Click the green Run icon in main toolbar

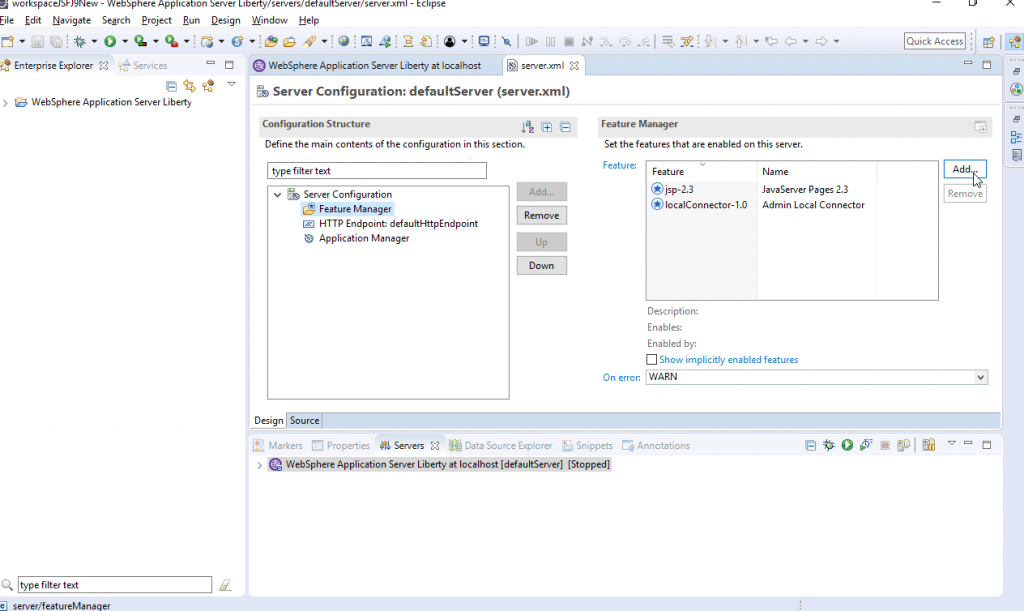click(x=110, y=41)
